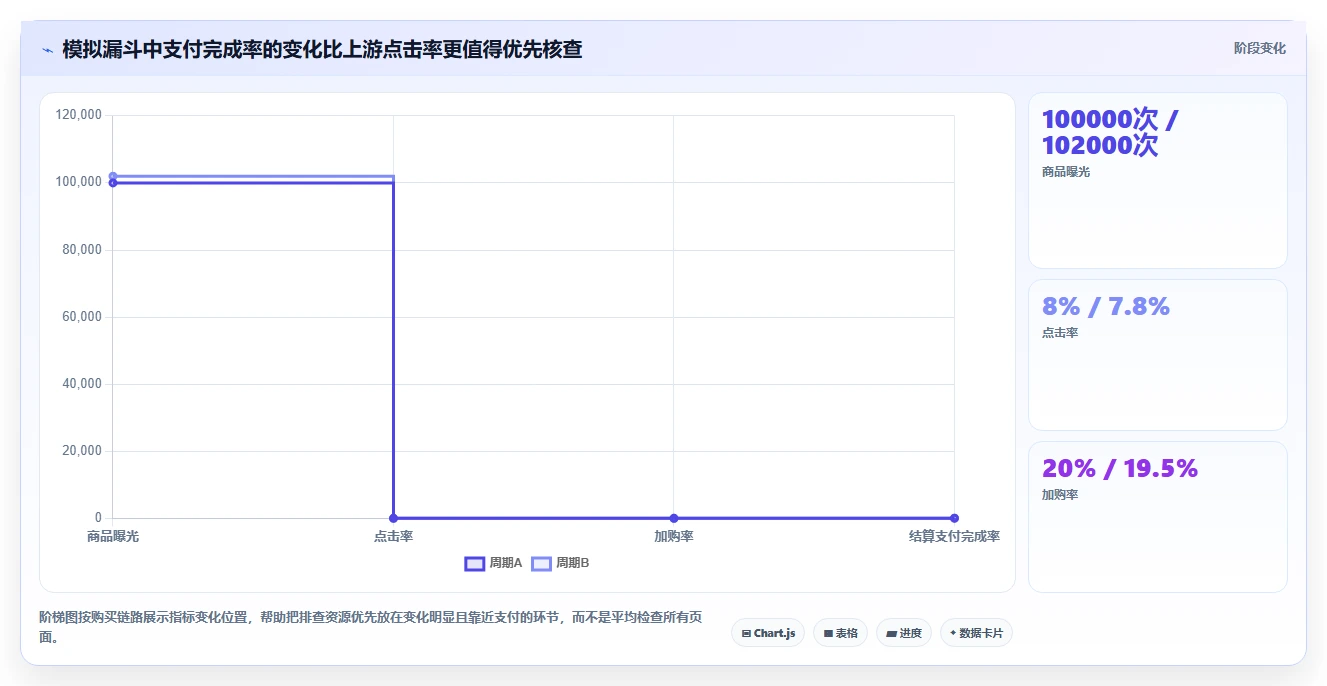Image resolution: width=1327 pixels, height=686 pixels.
Task: Click the 100,000 y-axis value
Action: point(79,182)
